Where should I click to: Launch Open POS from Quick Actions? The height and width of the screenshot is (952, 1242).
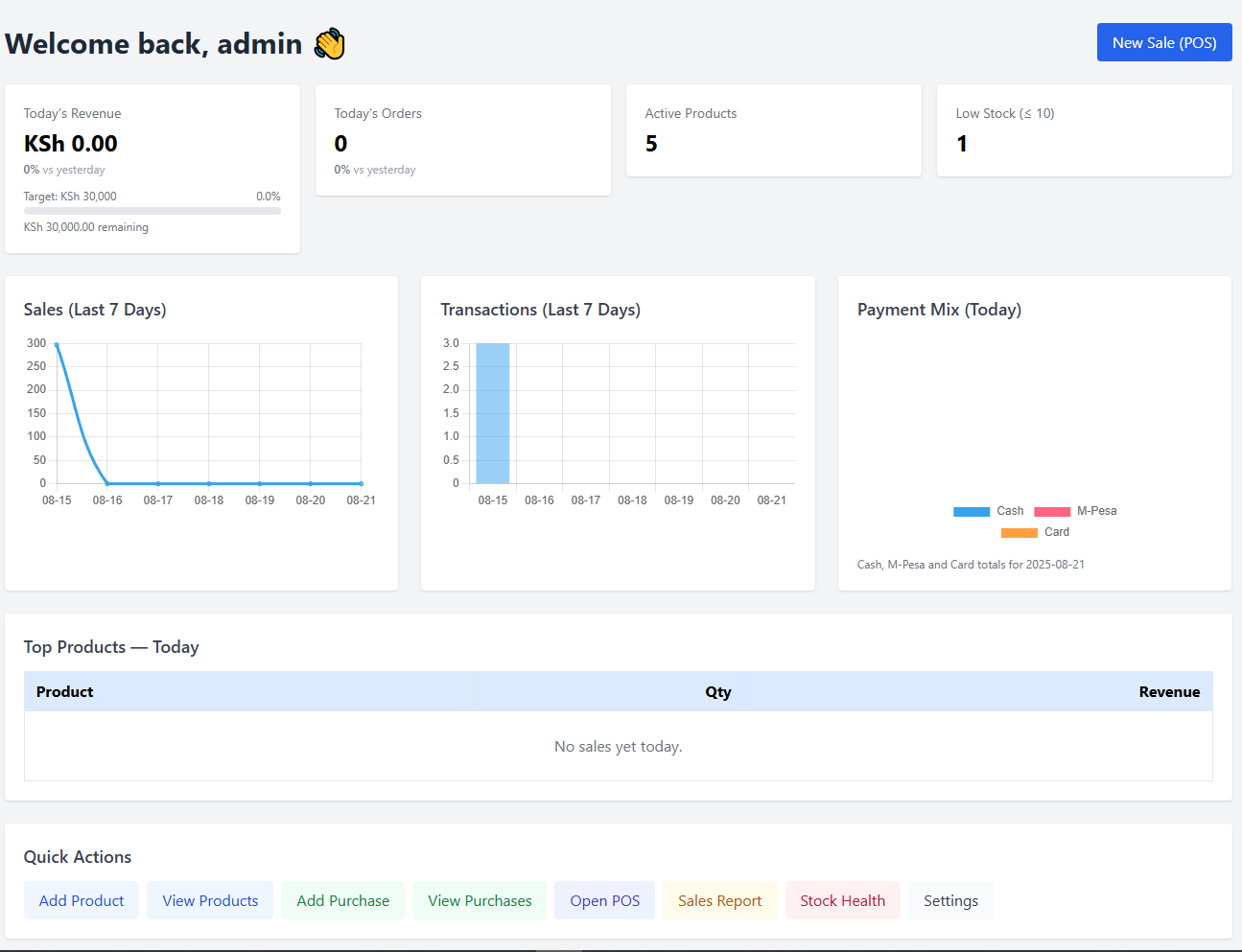[604, 900]
